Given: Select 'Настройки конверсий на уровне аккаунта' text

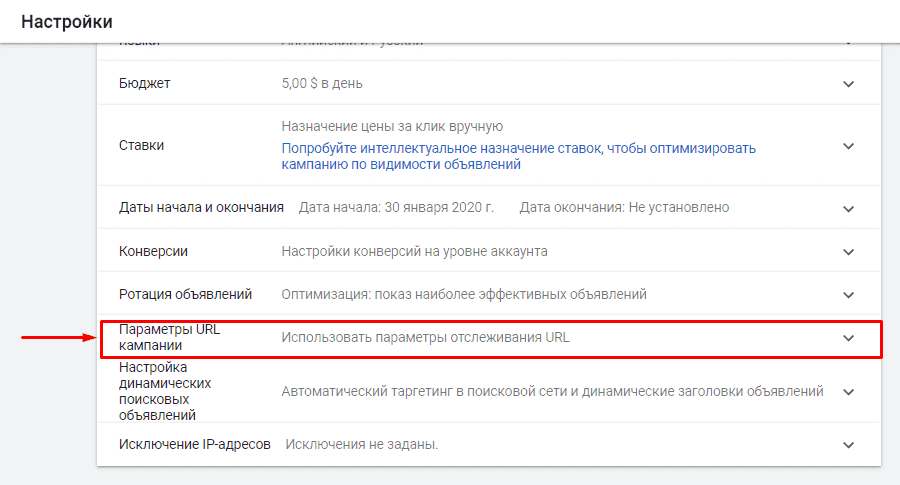Looking at the screenshot, I should tap(414, 251).
